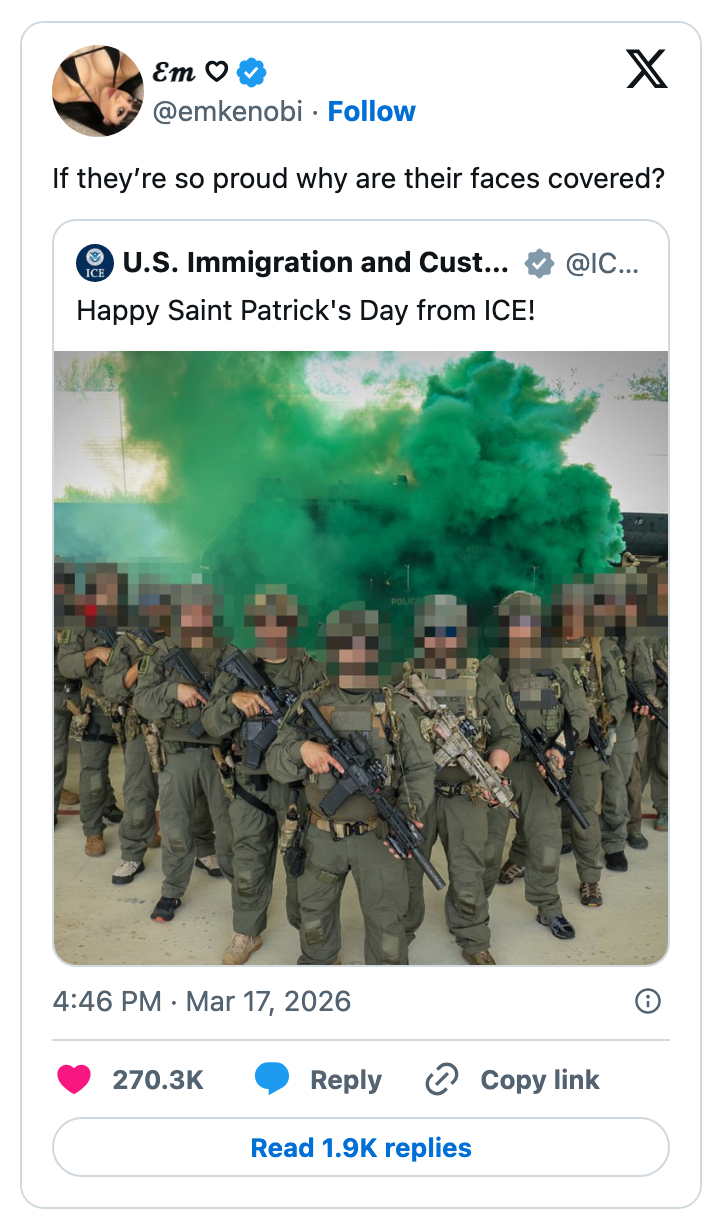The width and height of the screenshot is (728, 1230).
Task: Click the Read 1.9K replies button
Action: [x=361, y=1147]
